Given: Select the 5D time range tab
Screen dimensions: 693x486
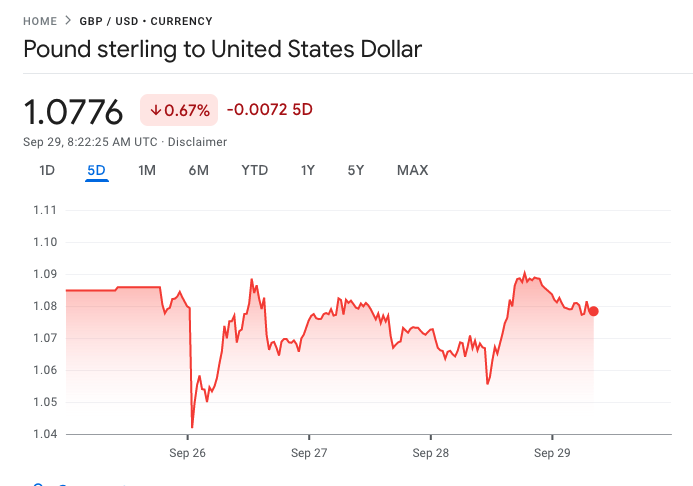Looking at the screenshot, I should click(x=96, y=170).
